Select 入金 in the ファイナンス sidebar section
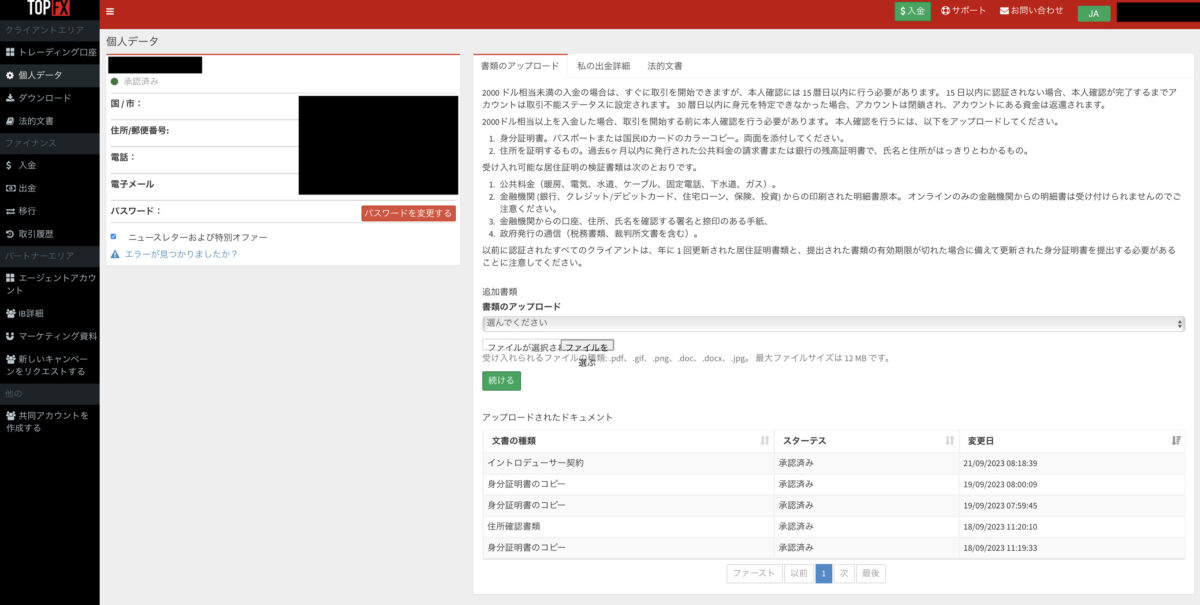This screenshot has height=605, width=1200. [26, 165]
